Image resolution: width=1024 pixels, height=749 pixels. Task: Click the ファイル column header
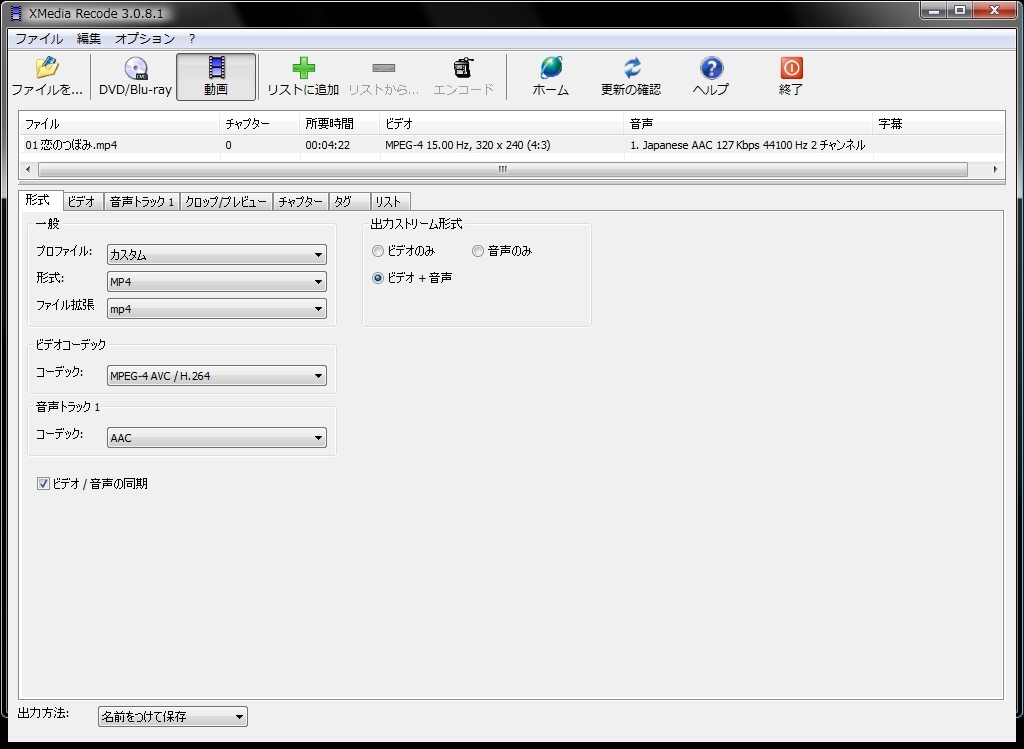pyautogui.click(x=120, y=123)
